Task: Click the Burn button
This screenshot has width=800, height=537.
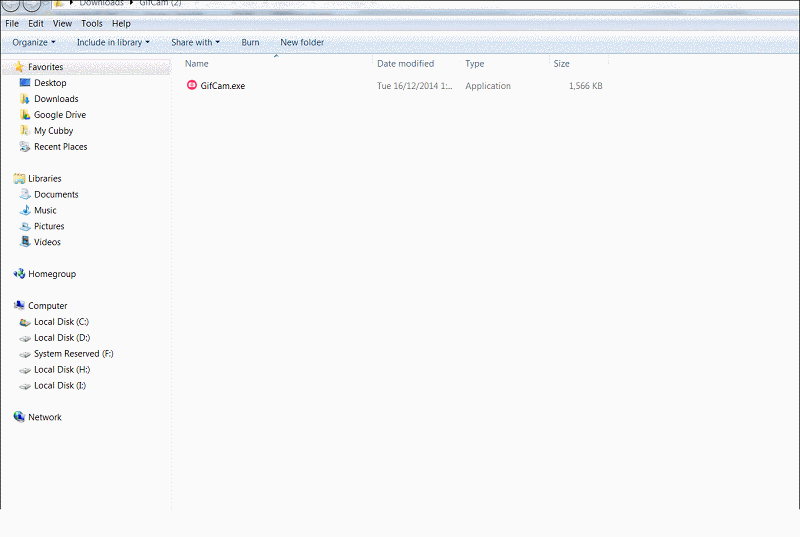Action: coord(250,42)
